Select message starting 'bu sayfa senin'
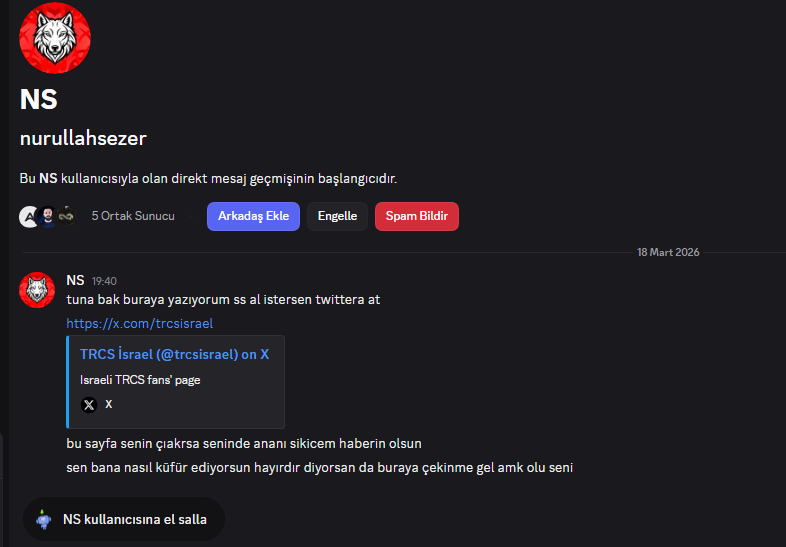Screen dimensions: 786x547 [244, 444]
